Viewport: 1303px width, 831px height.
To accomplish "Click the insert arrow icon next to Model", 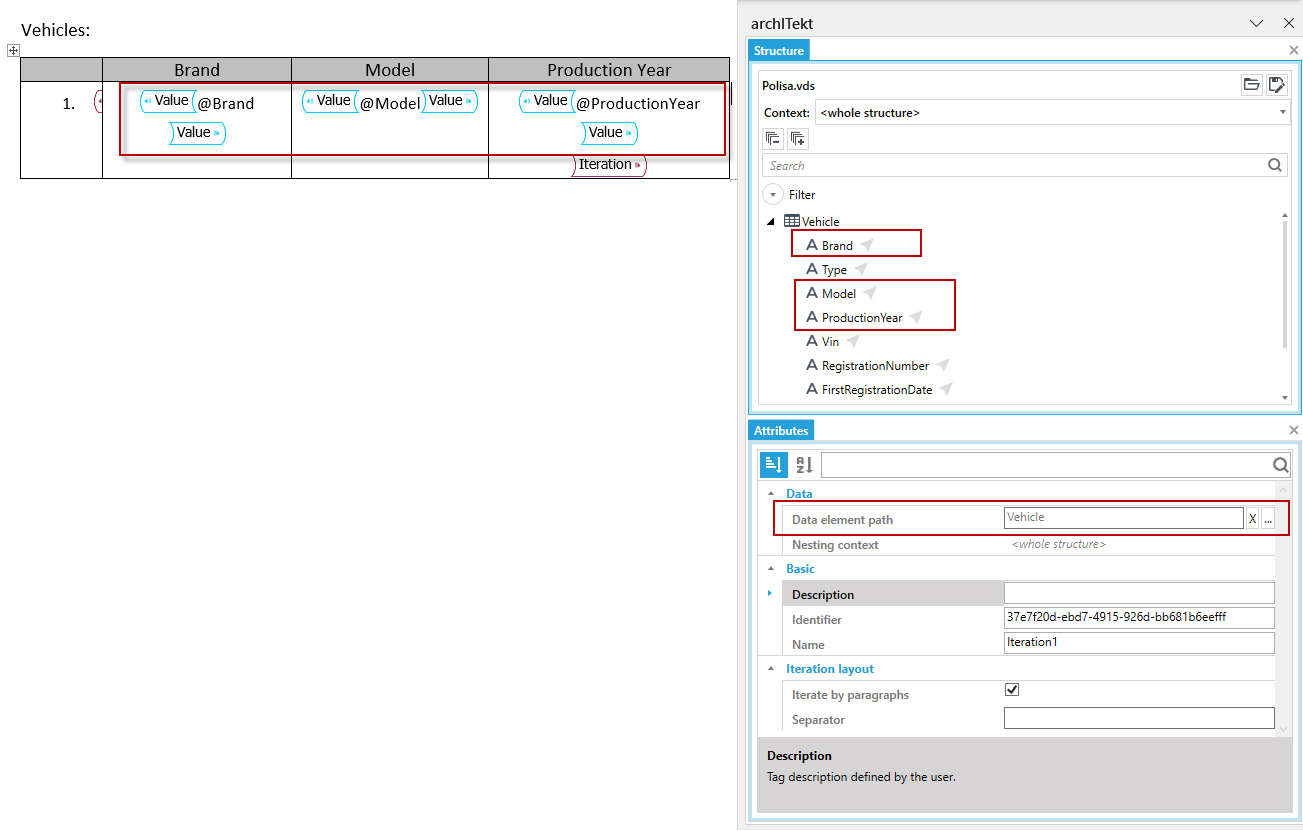I will click(870, 293).
